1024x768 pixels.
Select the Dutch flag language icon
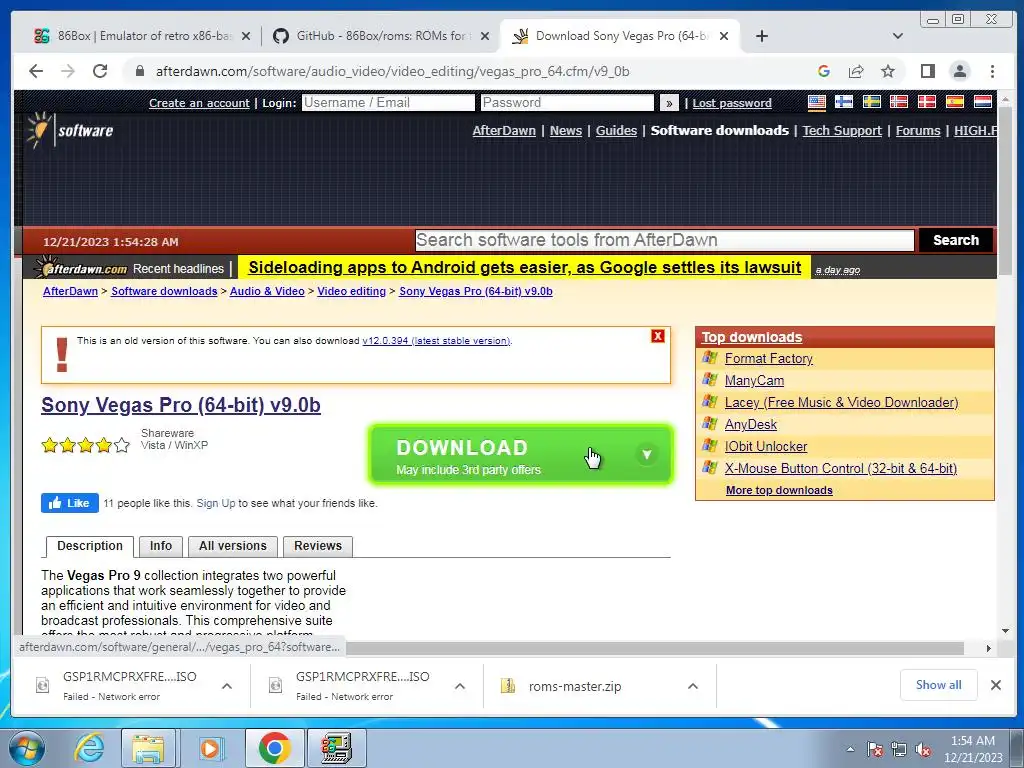(983, 102)
